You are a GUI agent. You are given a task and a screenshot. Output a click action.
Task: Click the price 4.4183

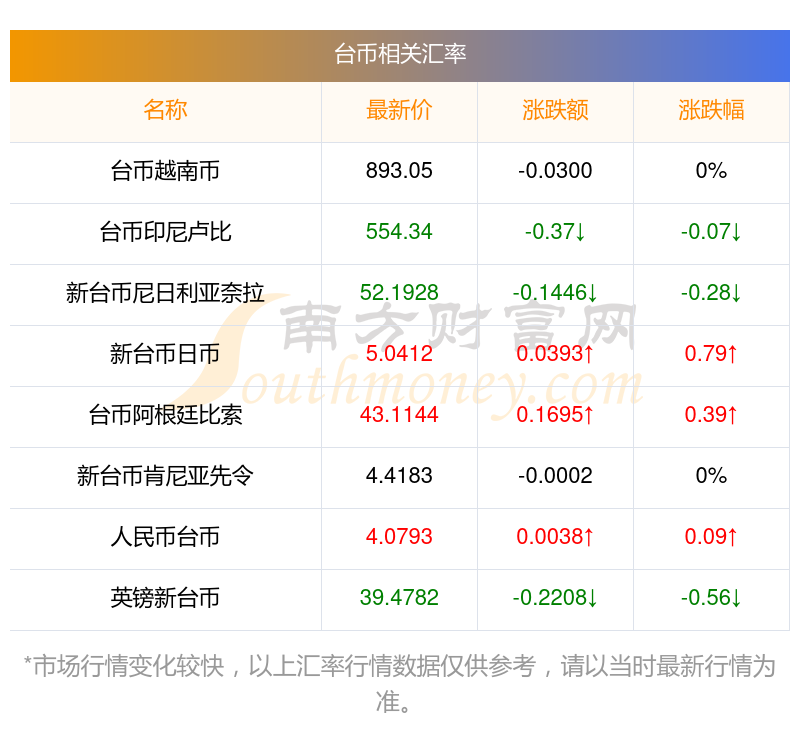pyautogui.click(x=399, y=476)
